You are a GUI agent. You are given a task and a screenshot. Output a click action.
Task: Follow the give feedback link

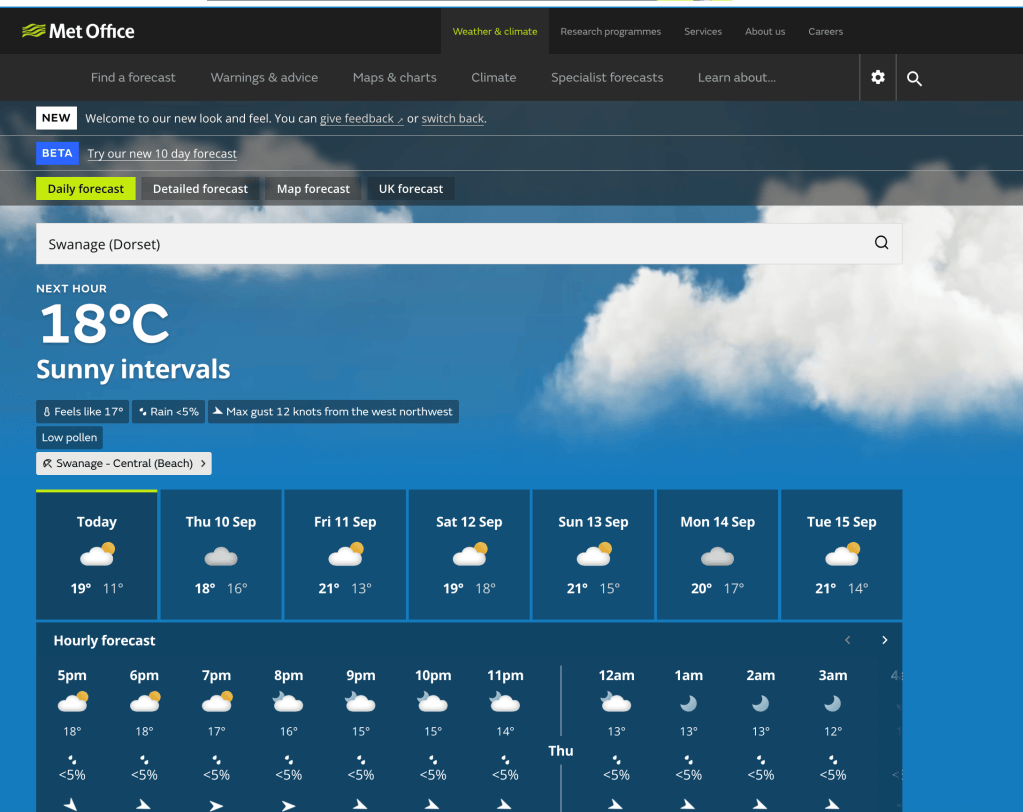pyautogui.click(x=361, y=119)
